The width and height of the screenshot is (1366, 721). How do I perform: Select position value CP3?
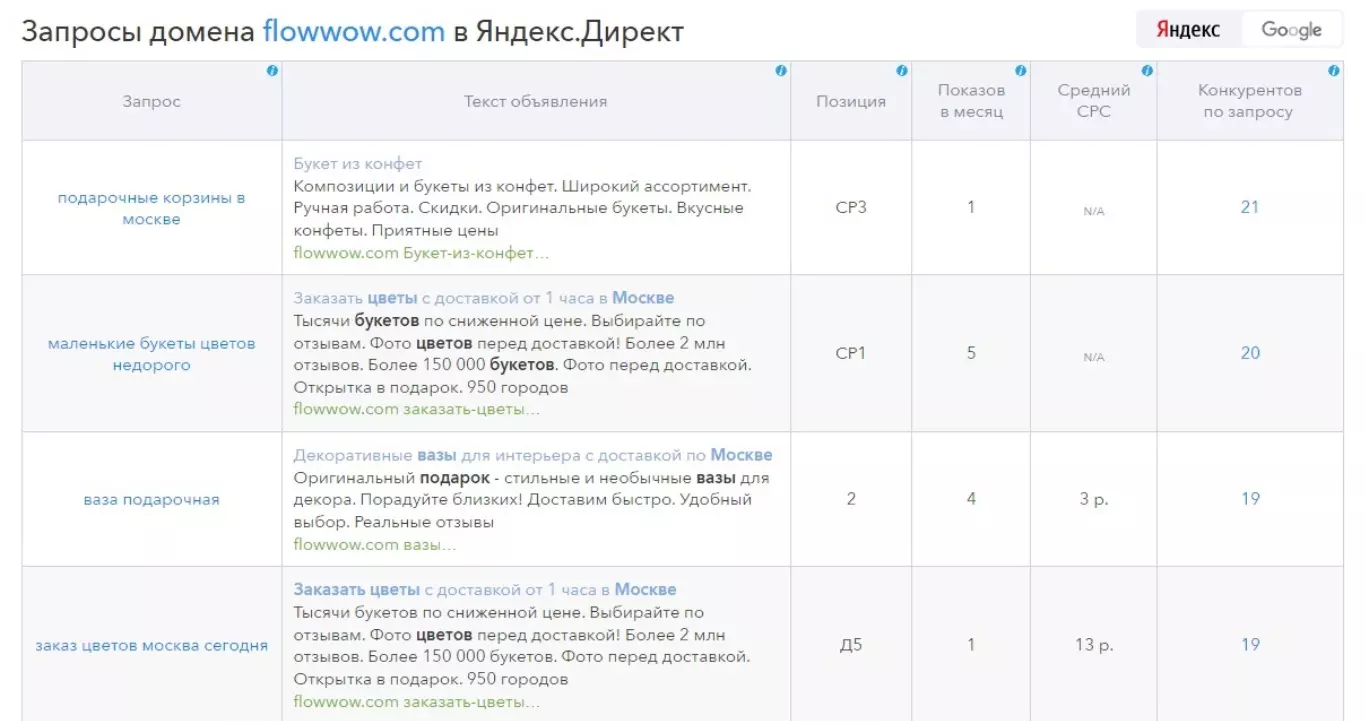click(851, 207)
